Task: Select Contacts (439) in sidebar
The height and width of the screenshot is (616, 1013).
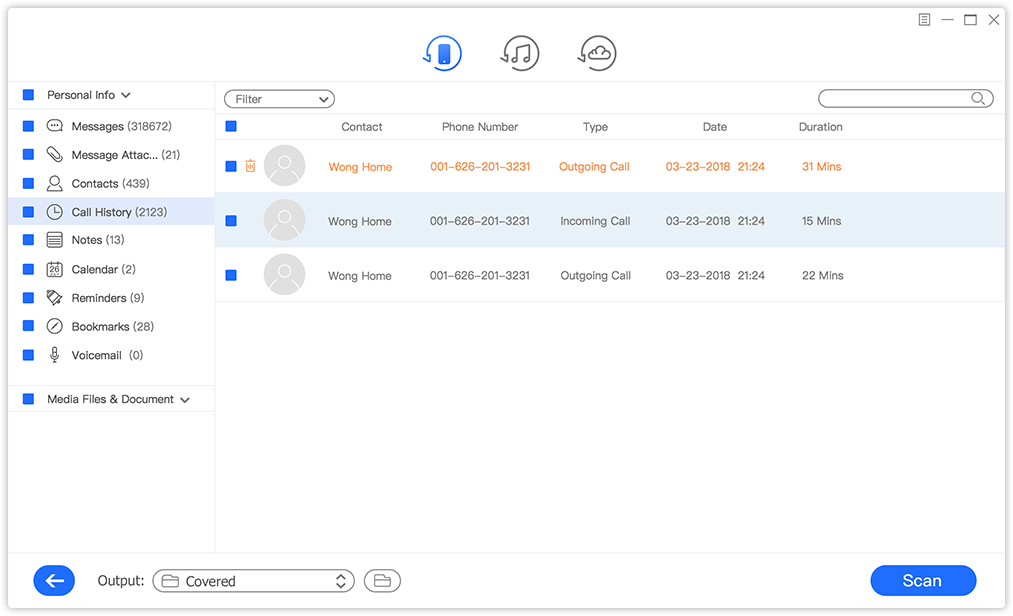Action: click(x=110, y=184)
